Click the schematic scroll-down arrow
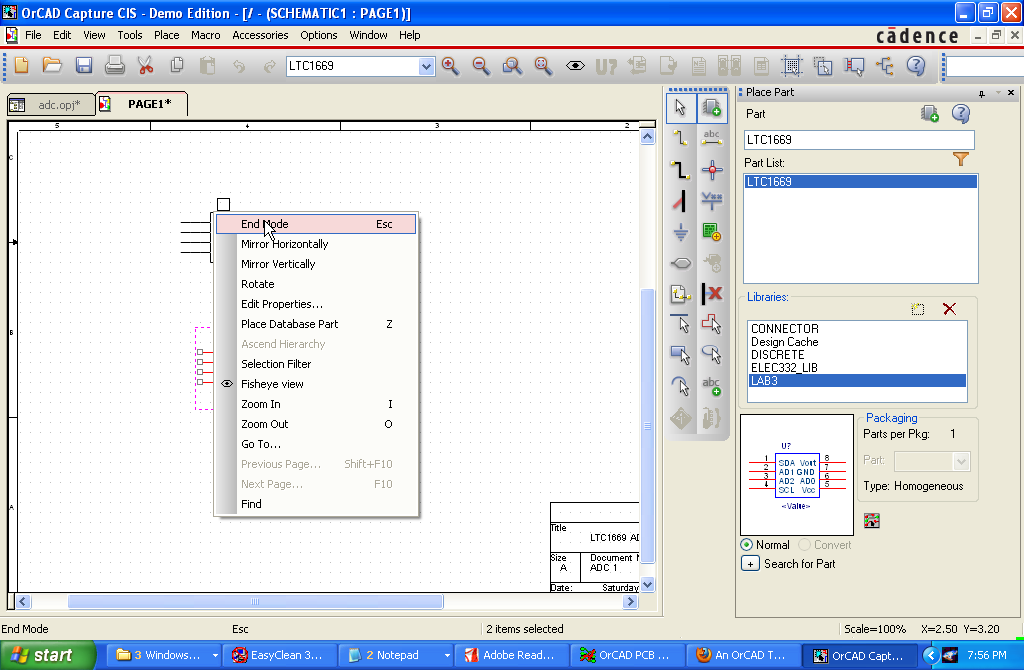1024x670 pixels. coord(647,585)
